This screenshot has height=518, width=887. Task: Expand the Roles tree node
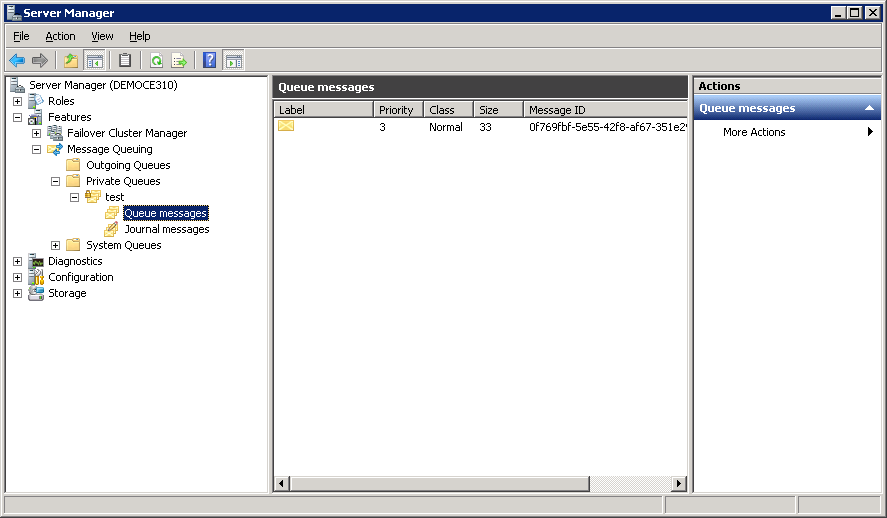pyautogui.click(x=17, y=101)
